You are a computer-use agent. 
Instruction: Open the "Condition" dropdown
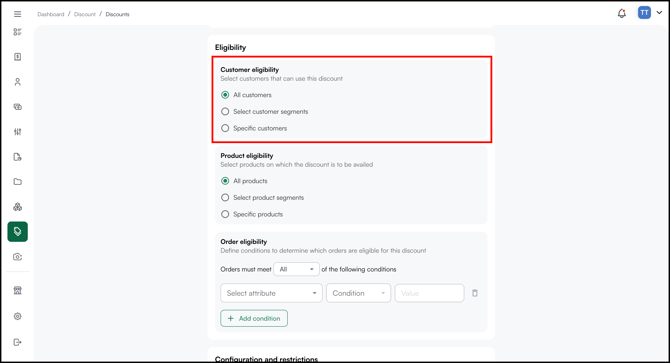[x=359, y=293]
